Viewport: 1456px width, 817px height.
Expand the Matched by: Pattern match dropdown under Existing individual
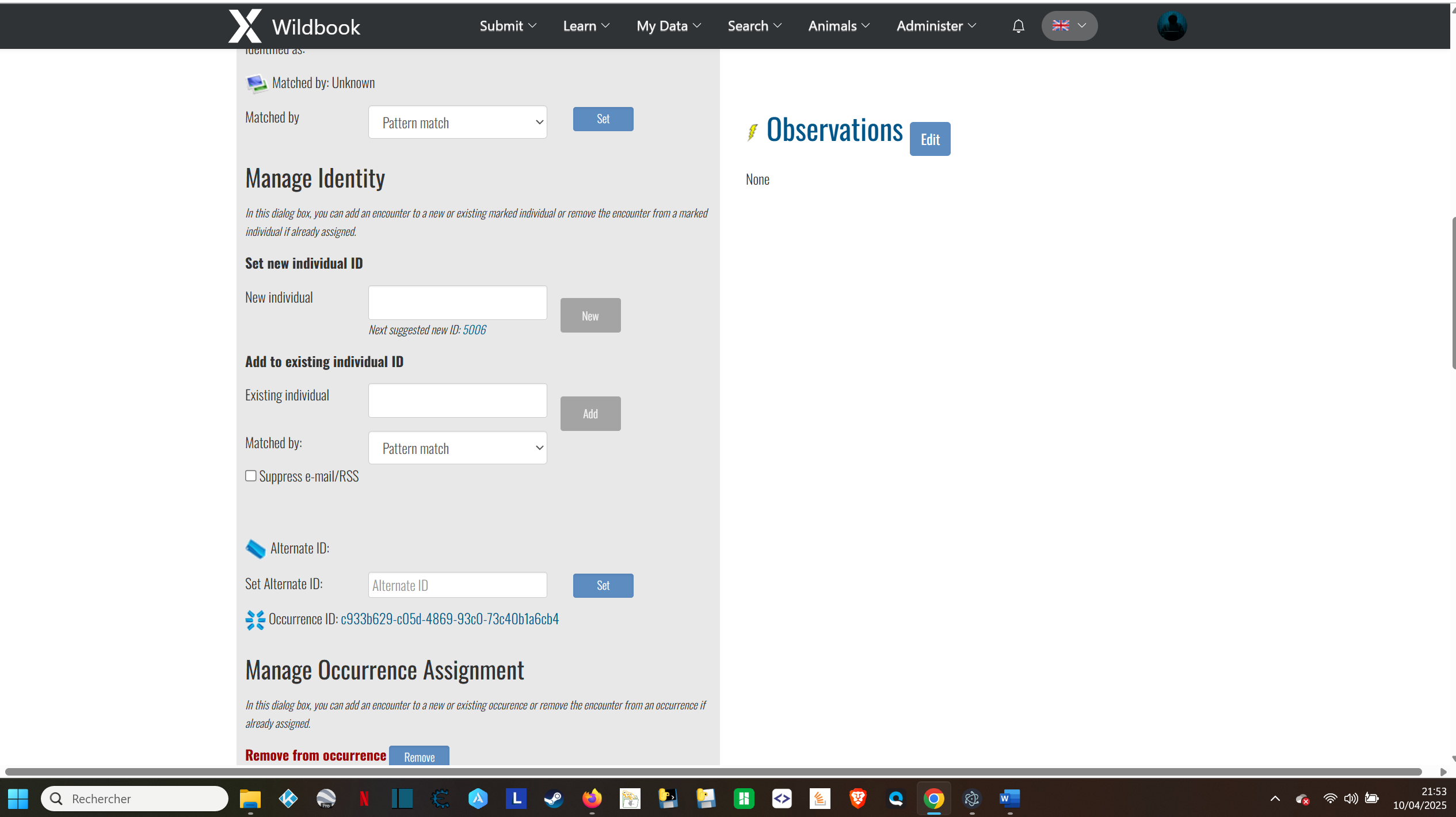(x=458, y=448)
